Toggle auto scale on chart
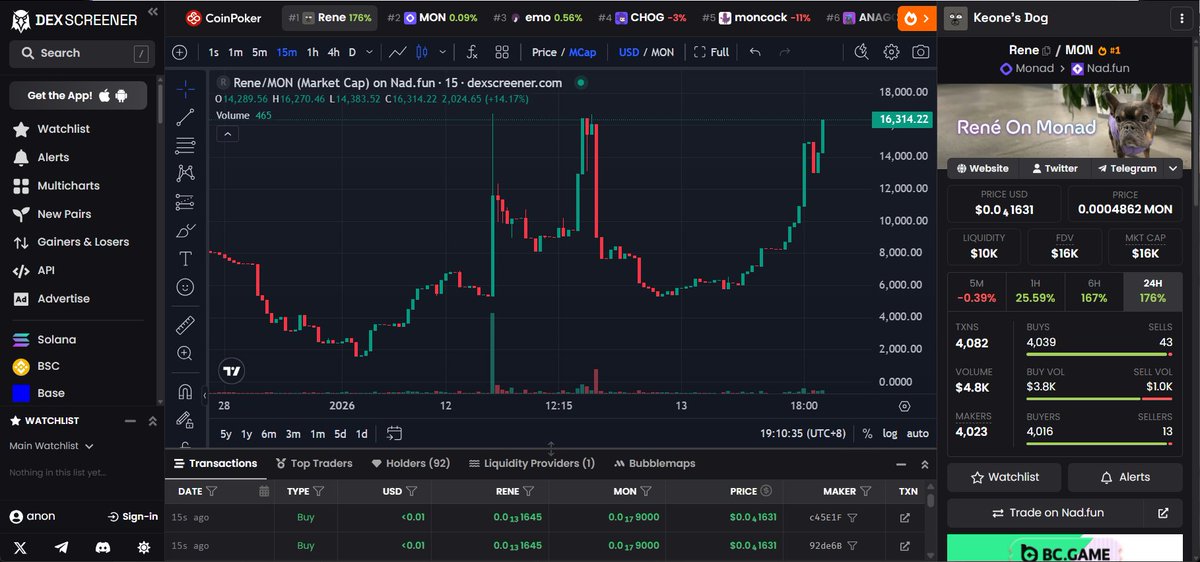This screenshot has height=562, width=1200. point(917,433)
